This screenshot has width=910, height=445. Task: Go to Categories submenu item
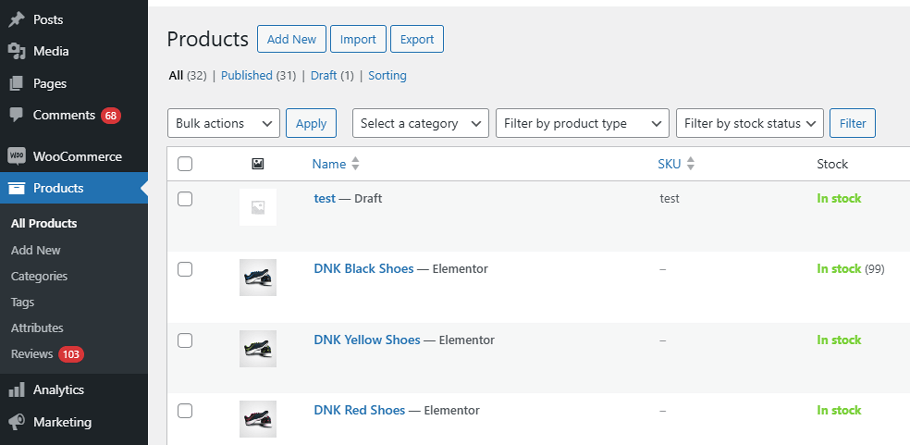39,276
